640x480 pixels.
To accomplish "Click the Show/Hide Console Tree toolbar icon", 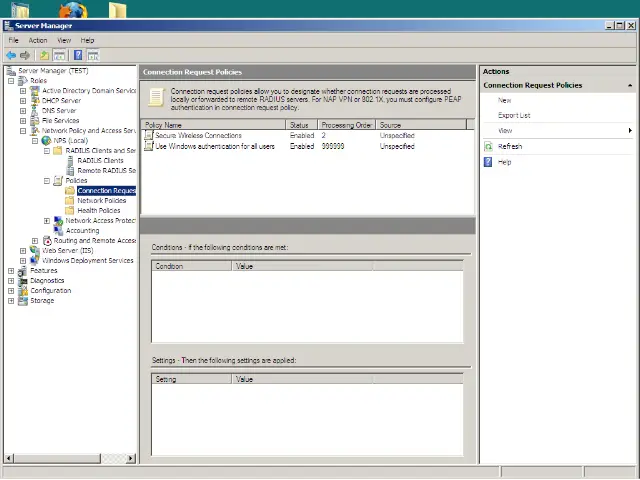I will click(x=59, y=55).
